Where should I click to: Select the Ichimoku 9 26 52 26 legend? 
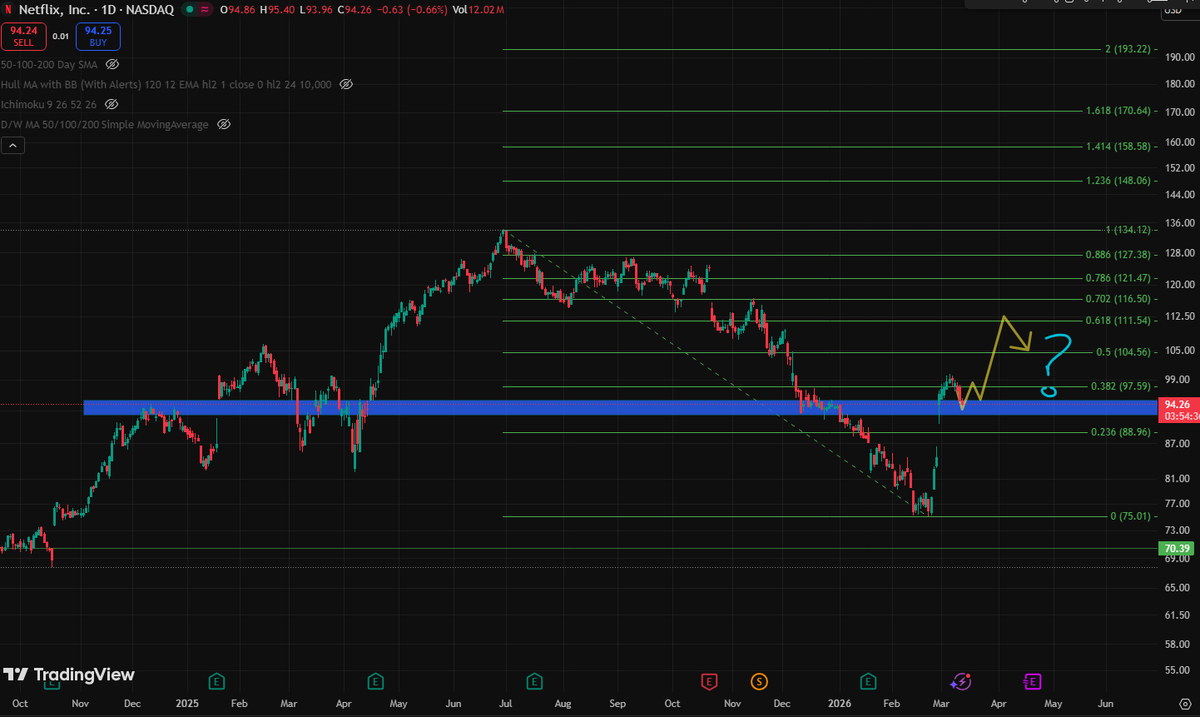tap(49, 104)
